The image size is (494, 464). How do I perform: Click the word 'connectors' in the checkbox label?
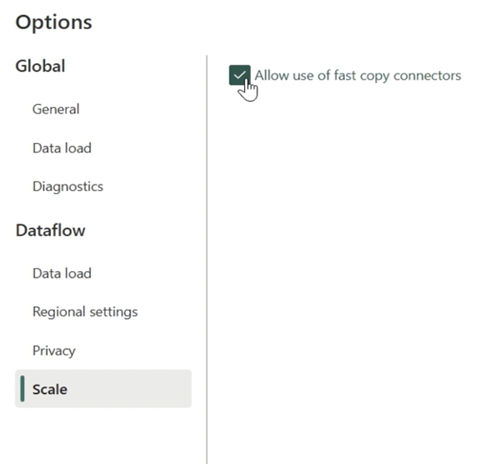pyautogui.click(x=427, y=76)
